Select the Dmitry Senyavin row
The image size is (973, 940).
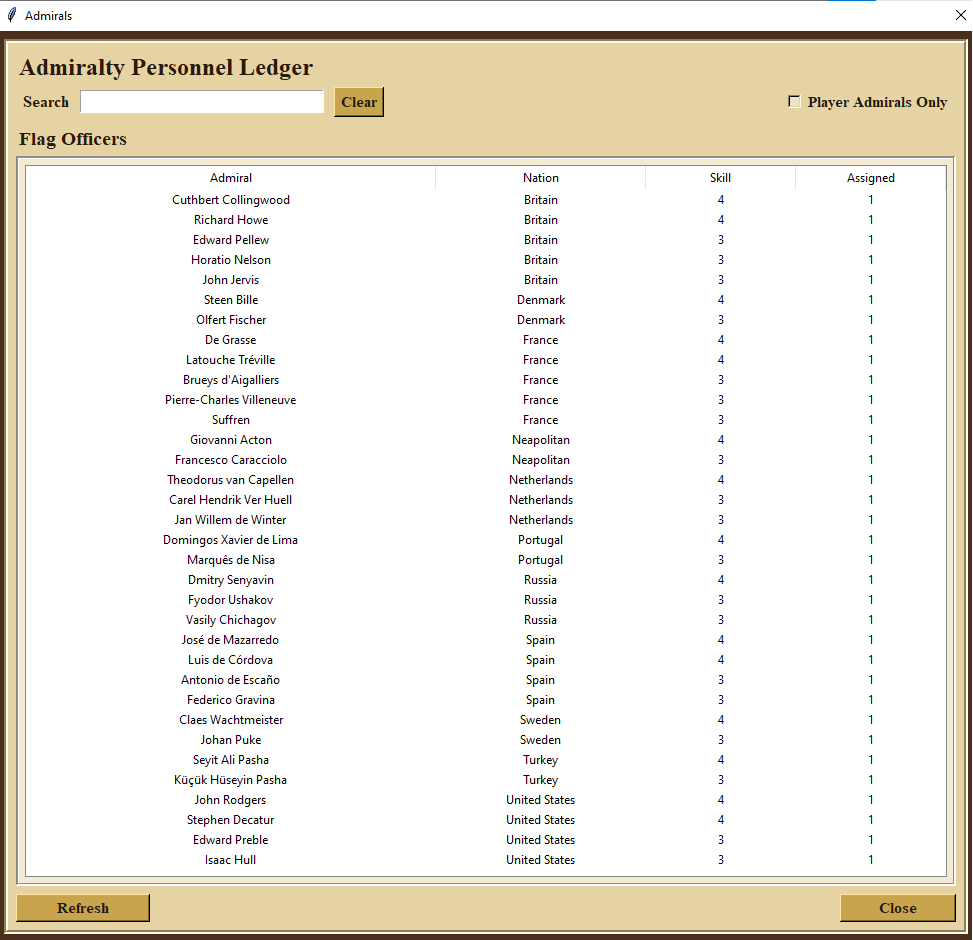click(x=486, y=580)
